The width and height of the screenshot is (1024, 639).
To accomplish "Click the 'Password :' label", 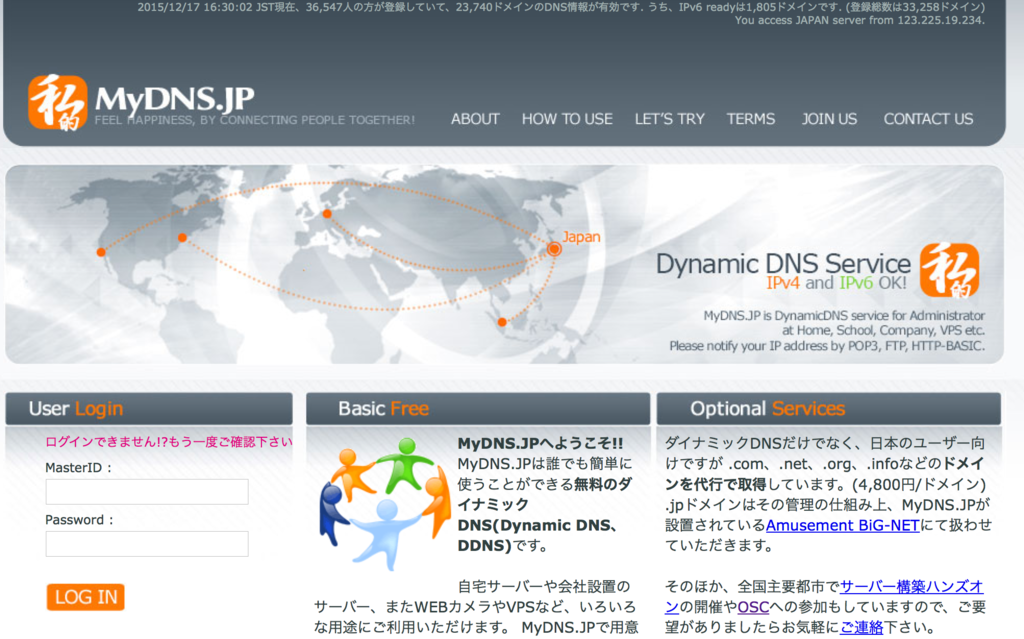I will coord(79,520).
